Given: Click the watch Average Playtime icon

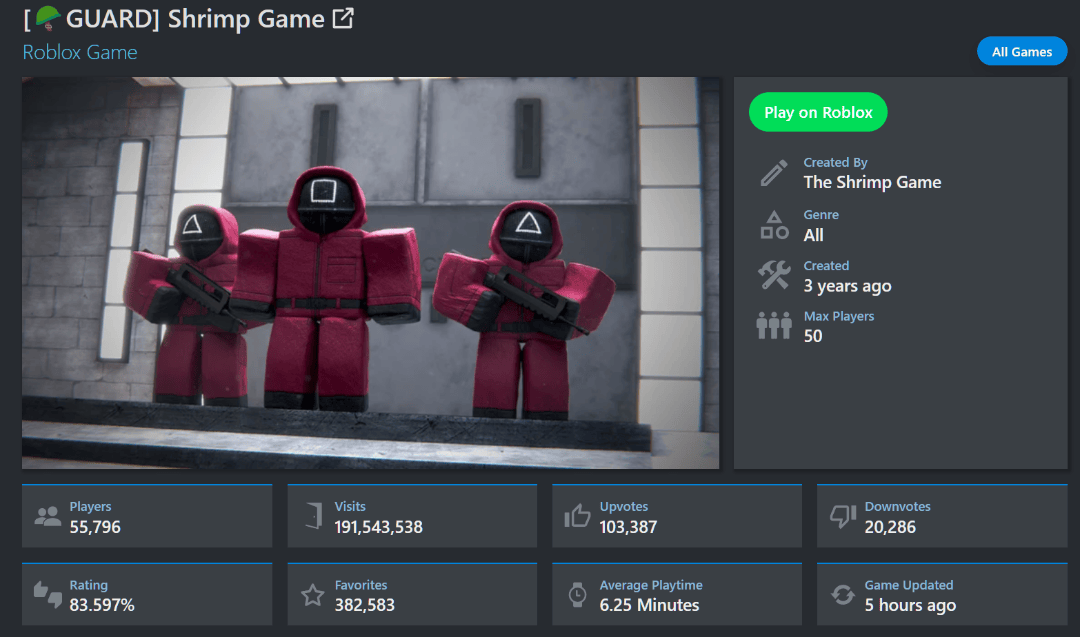Looking at the screenshot, I should coord(577,595).
